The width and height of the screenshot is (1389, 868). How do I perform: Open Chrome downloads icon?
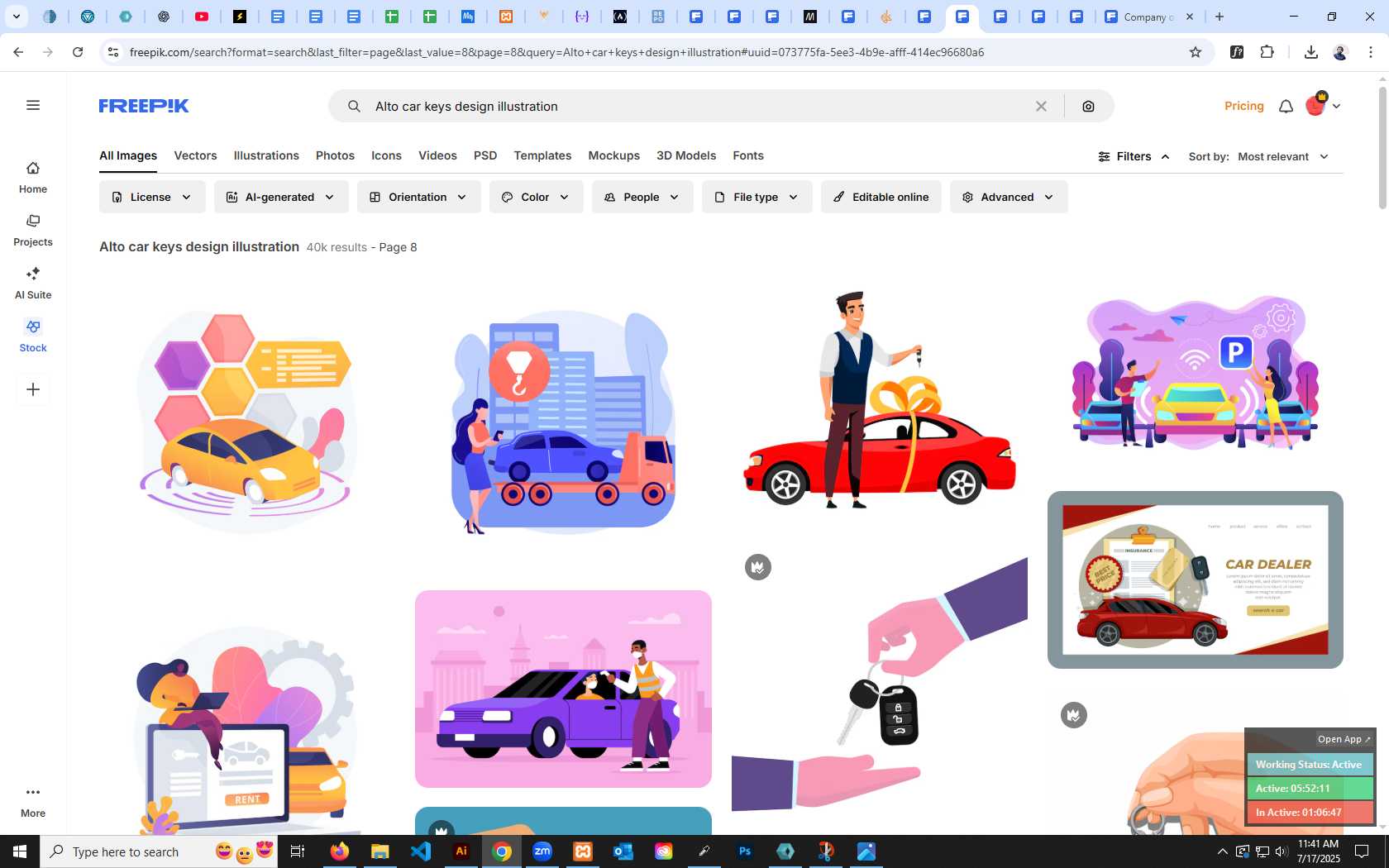(x=1310, y=52)
